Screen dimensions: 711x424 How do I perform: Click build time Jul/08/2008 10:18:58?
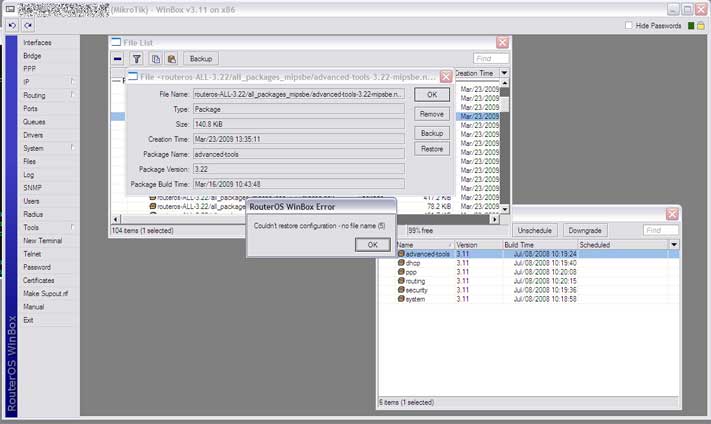(545, 299)
